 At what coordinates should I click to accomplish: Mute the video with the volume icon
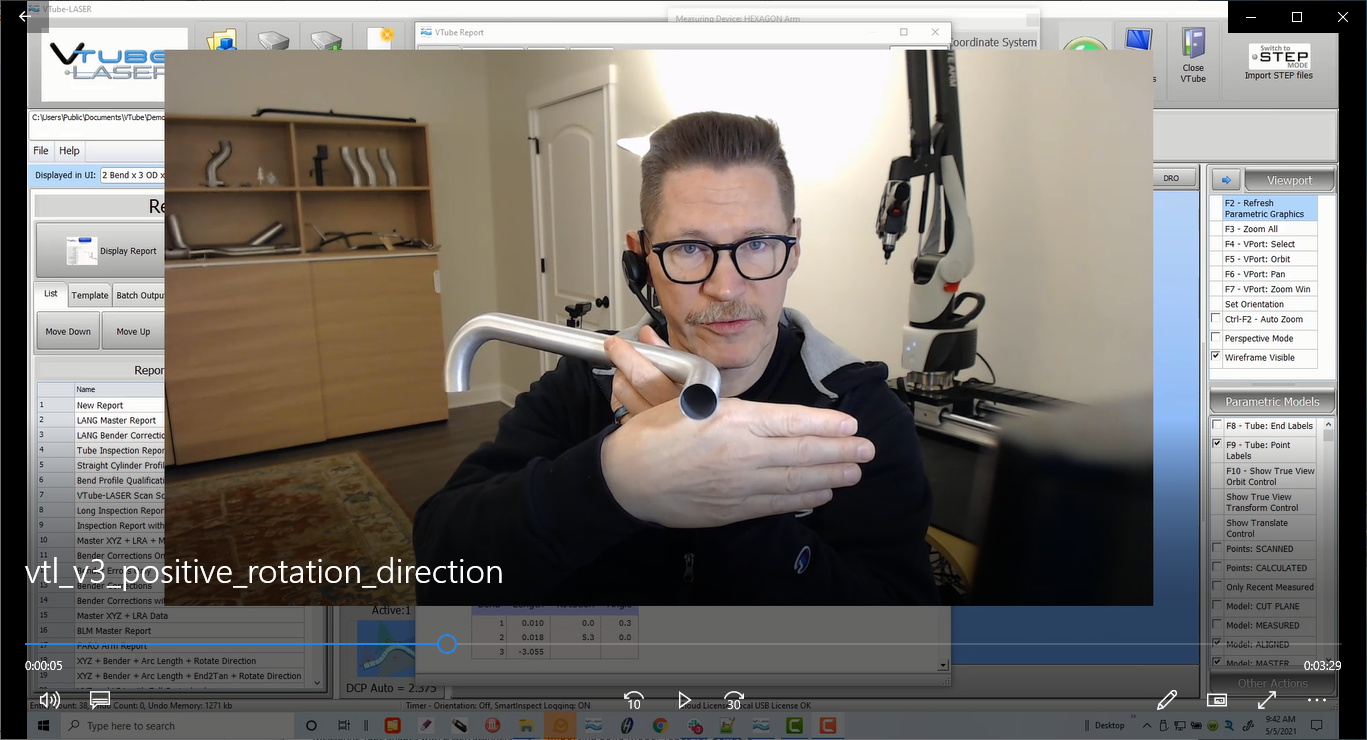49,700
